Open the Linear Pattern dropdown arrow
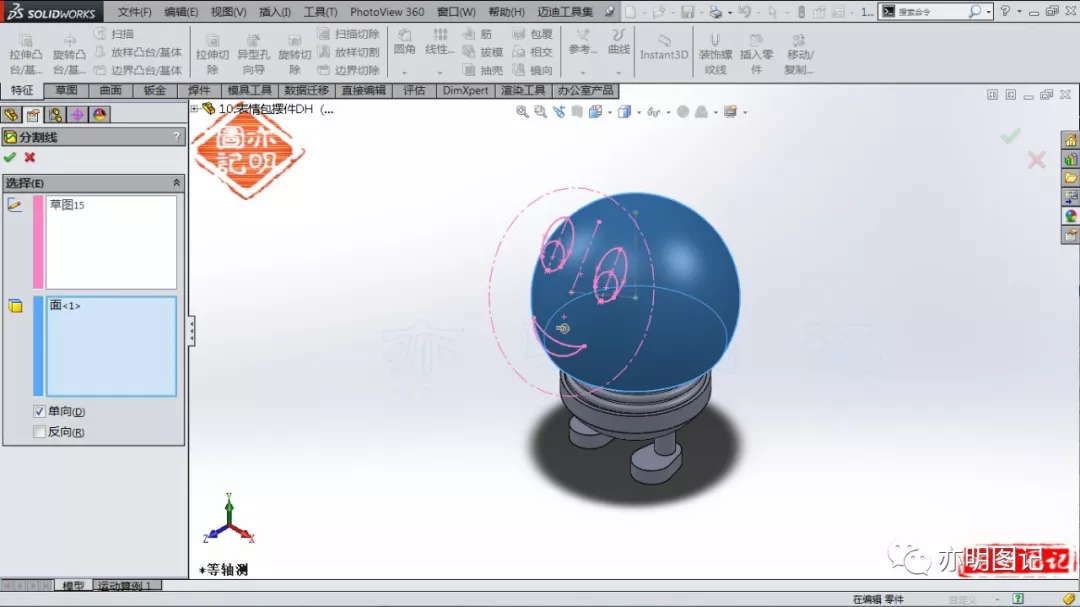 tap(440, 72)
